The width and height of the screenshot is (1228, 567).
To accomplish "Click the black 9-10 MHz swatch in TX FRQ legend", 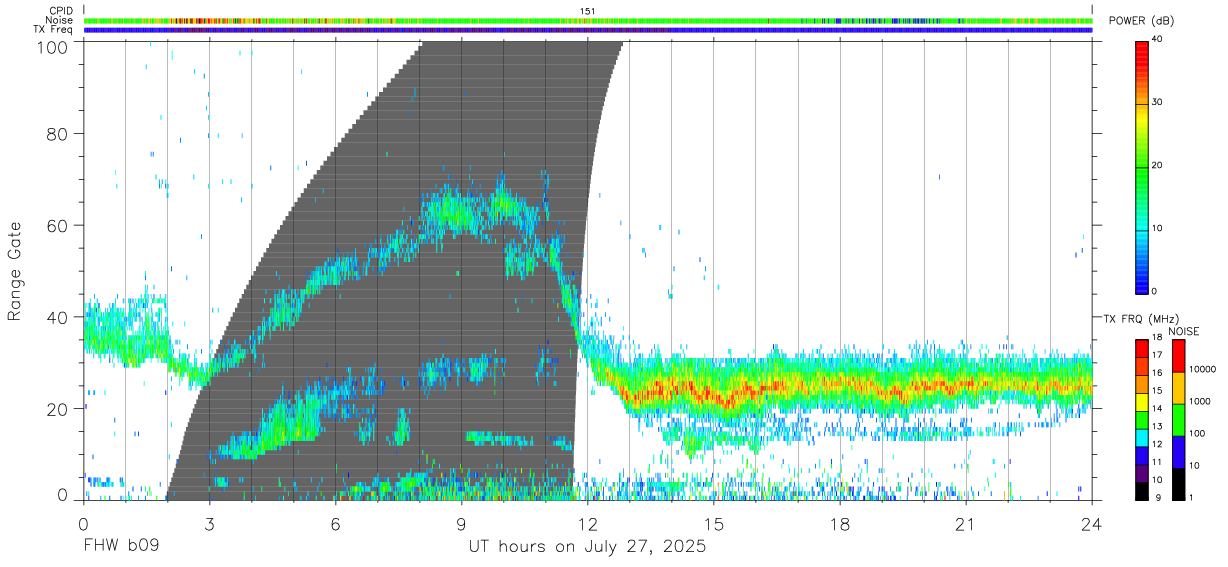I will click(x=1141, y=489).
